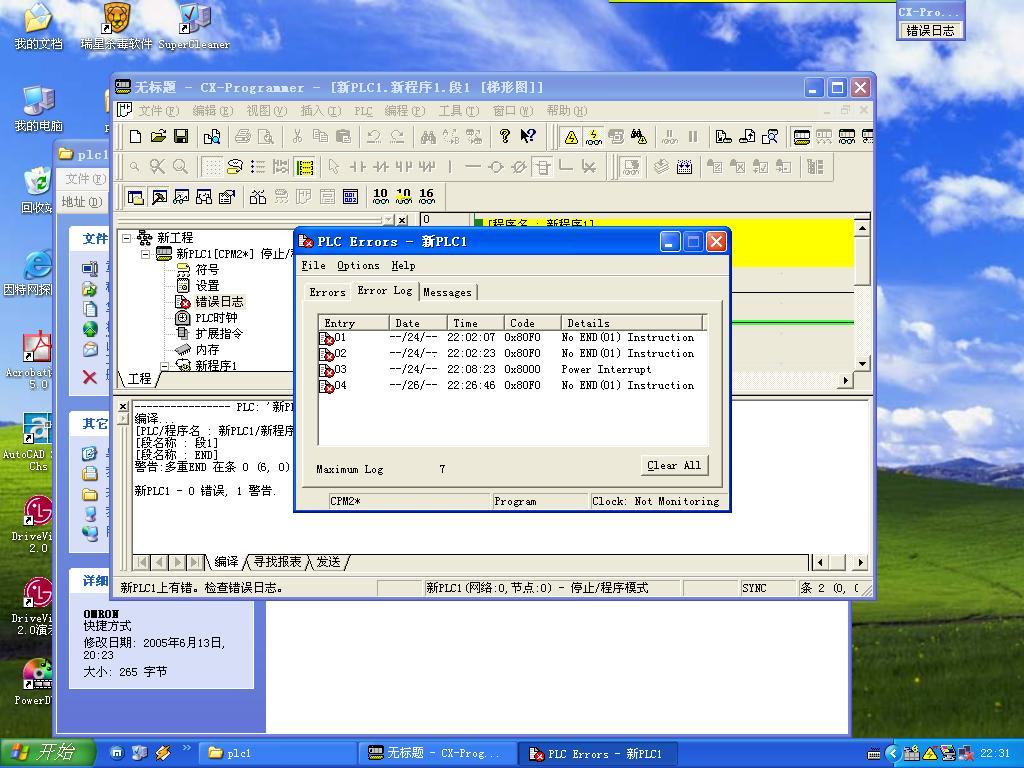Click the Transfer from PLC icon

[746, 136]
